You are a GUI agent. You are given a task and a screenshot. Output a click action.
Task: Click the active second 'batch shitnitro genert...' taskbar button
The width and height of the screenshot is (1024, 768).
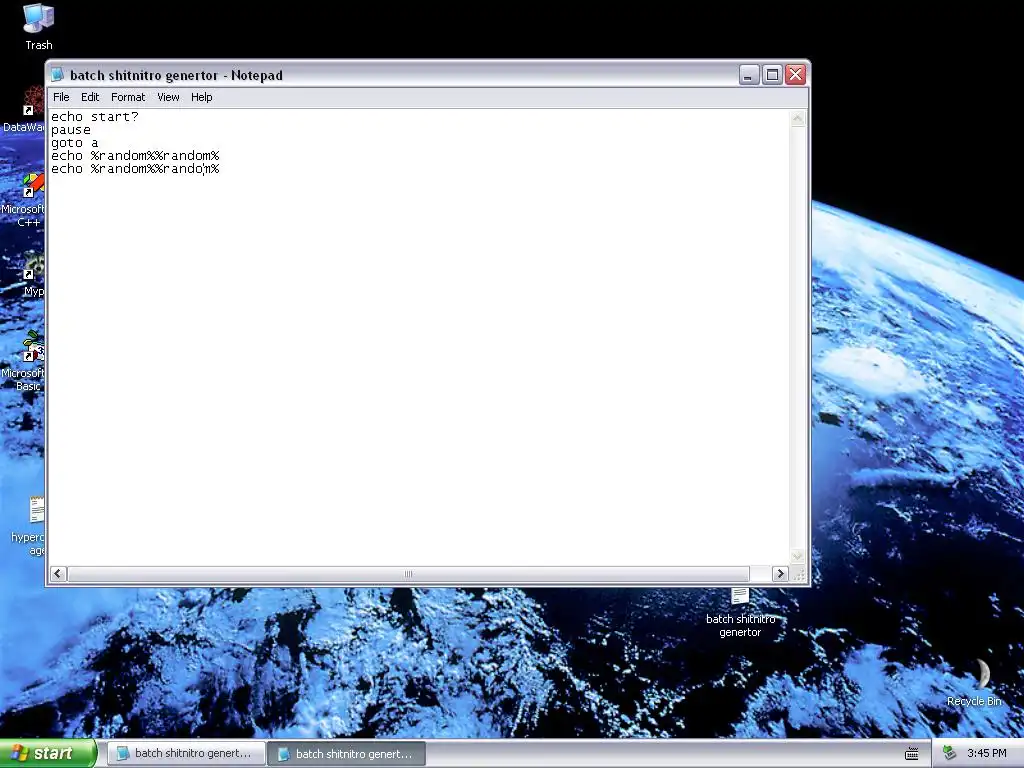(347, 754)
